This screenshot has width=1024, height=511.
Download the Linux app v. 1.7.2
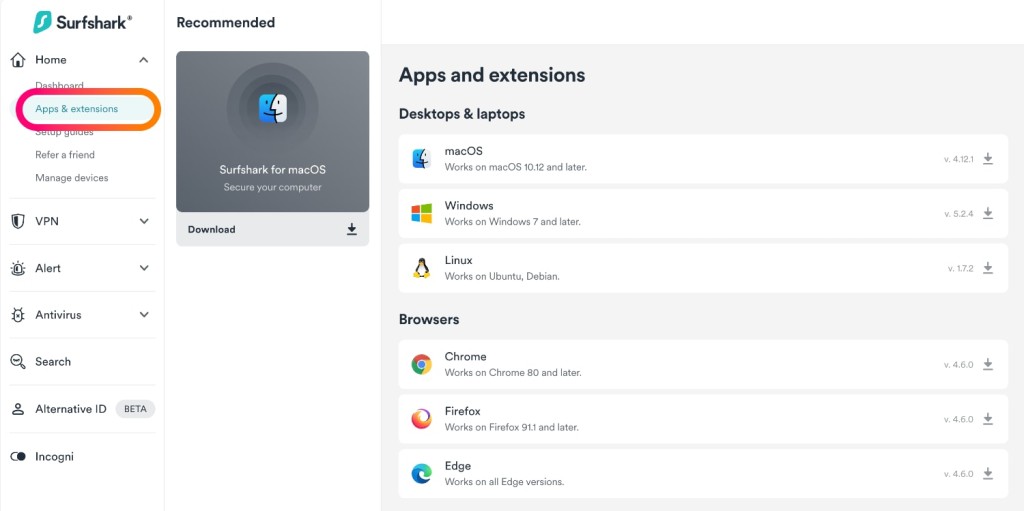point(988,268)
